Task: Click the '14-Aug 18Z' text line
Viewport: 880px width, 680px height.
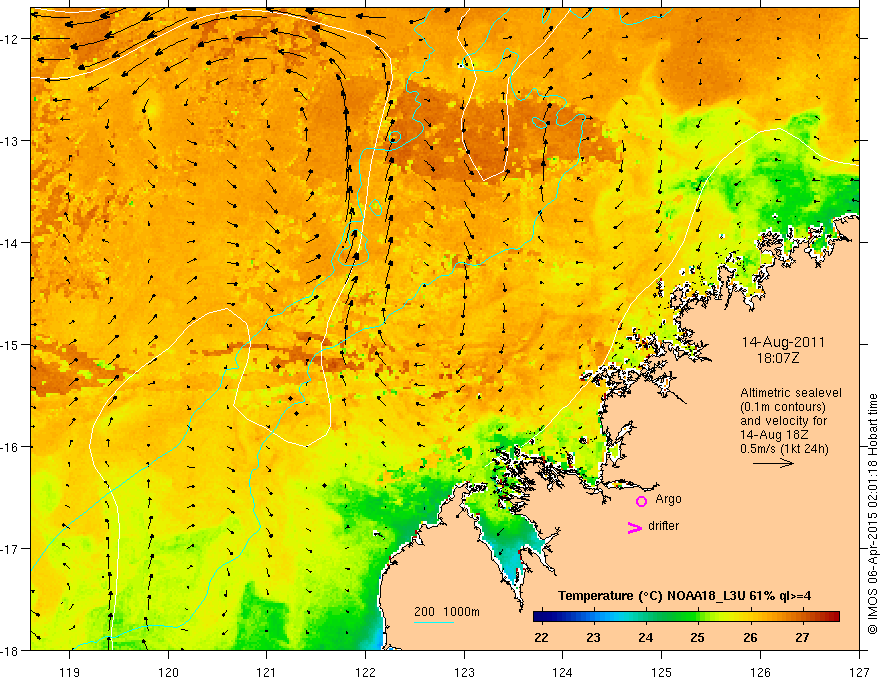Action: (776, 435)
